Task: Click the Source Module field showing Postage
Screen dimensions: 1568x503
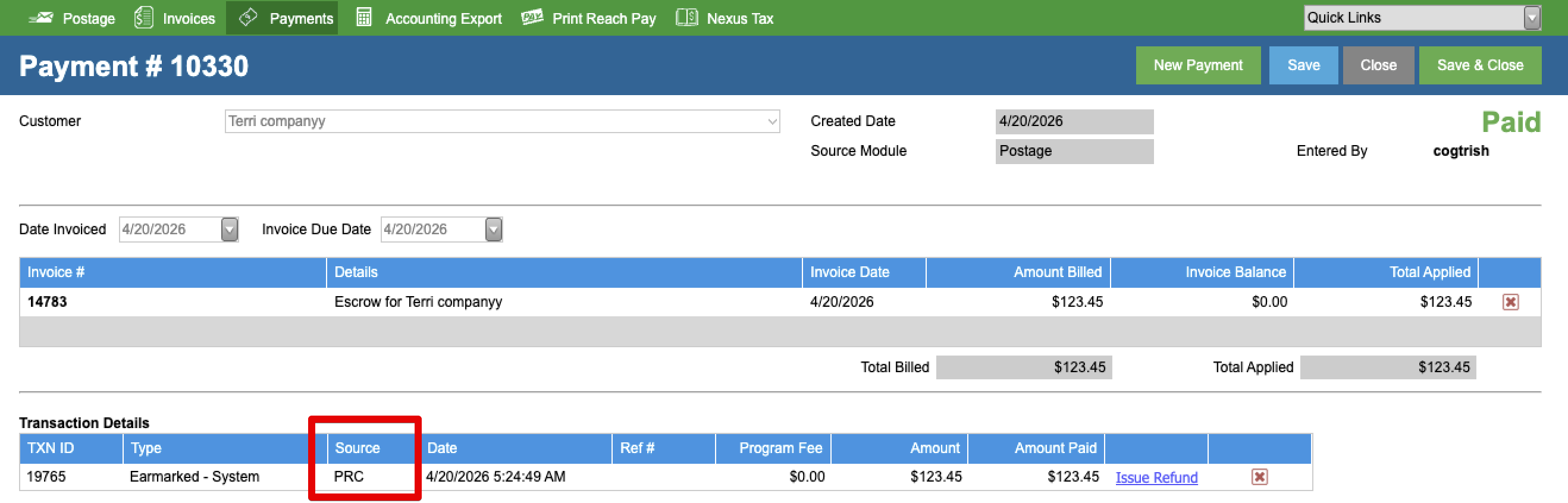Action: click(x=1074, y=151)
